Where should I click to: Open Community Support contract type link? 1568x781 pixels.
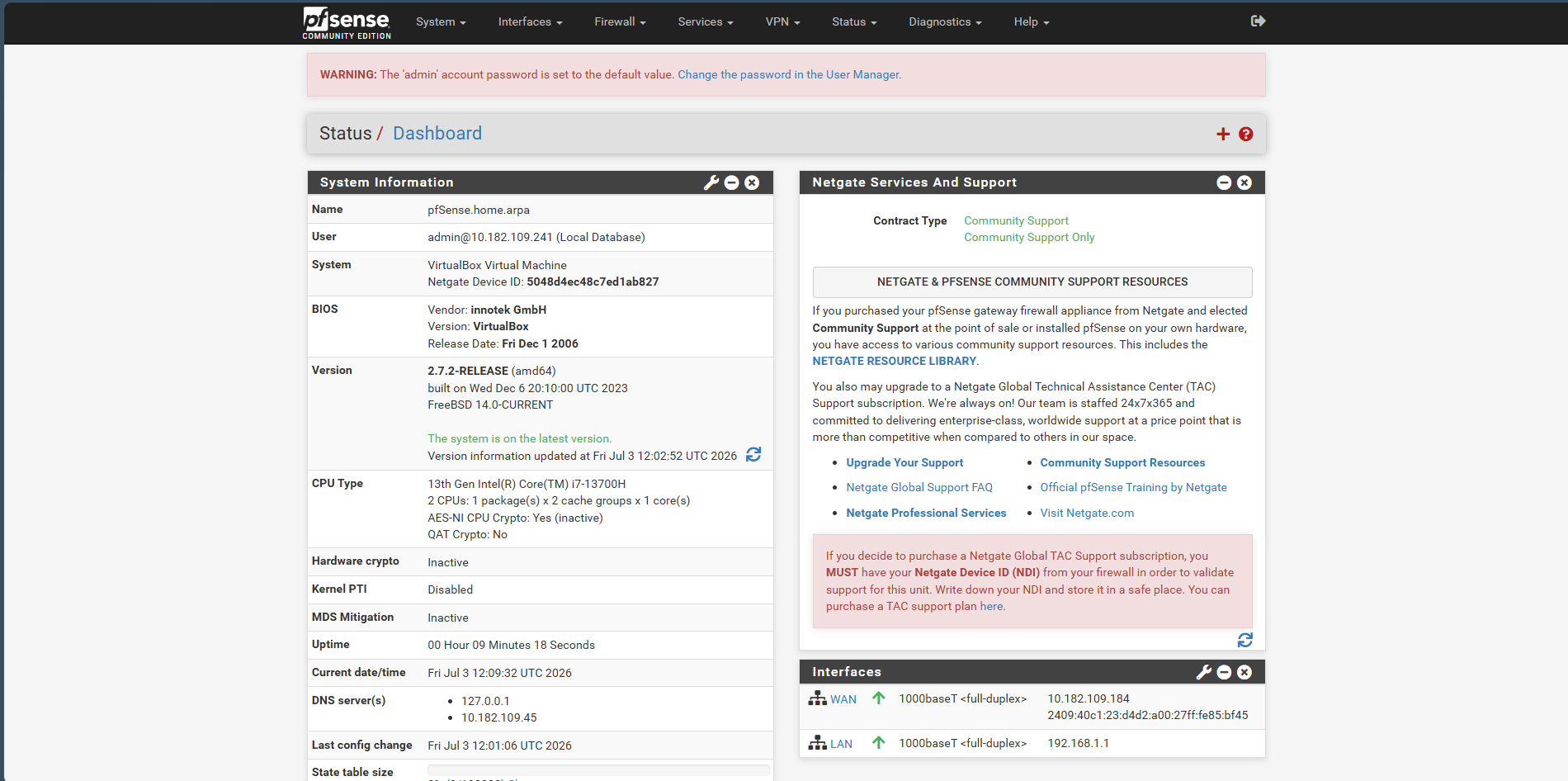point(1016,220)
